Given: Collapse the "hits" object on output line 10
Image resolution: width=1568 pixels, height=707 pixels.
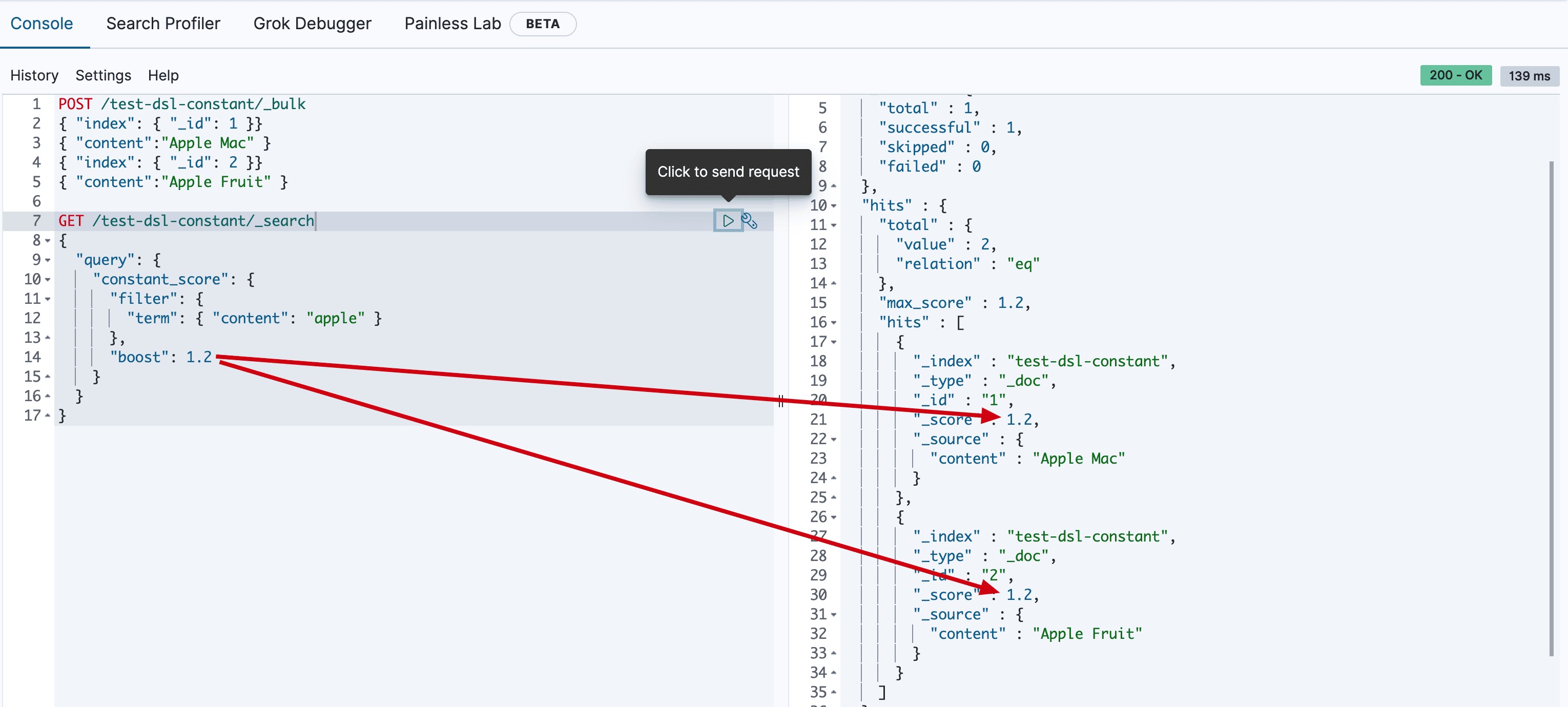Looking at the screenshot, I should [834, 205].
